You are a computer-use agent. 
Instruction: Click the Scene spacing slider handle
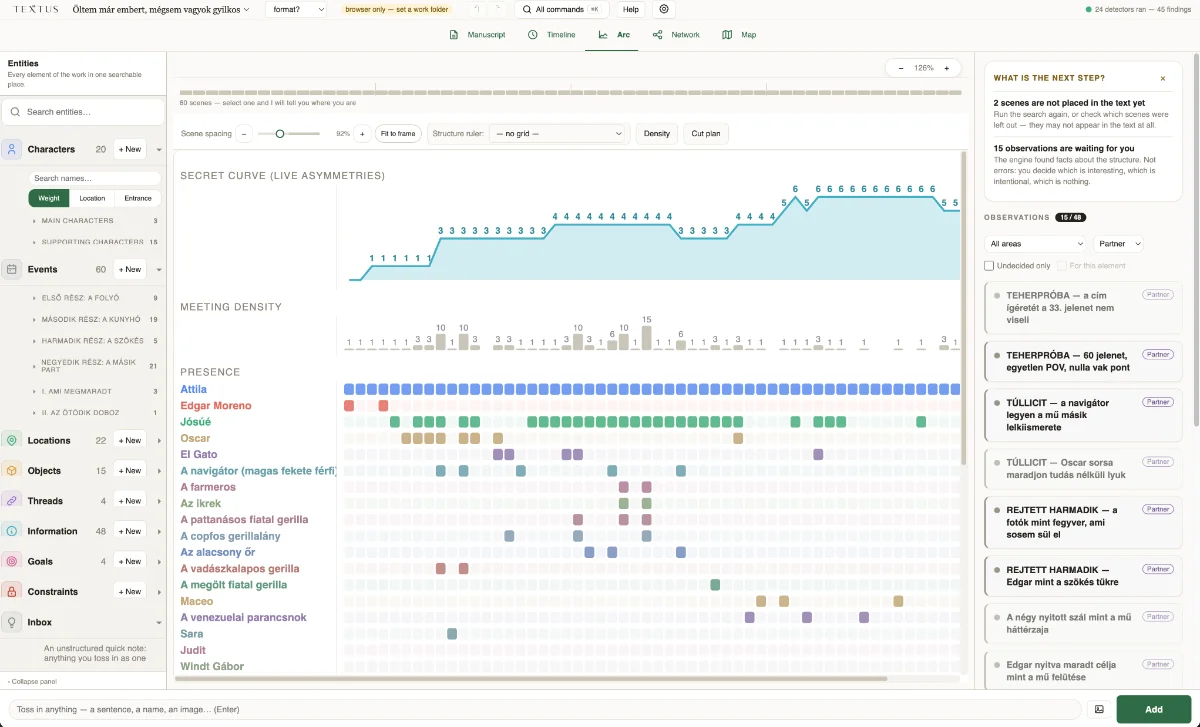(280, 133)
